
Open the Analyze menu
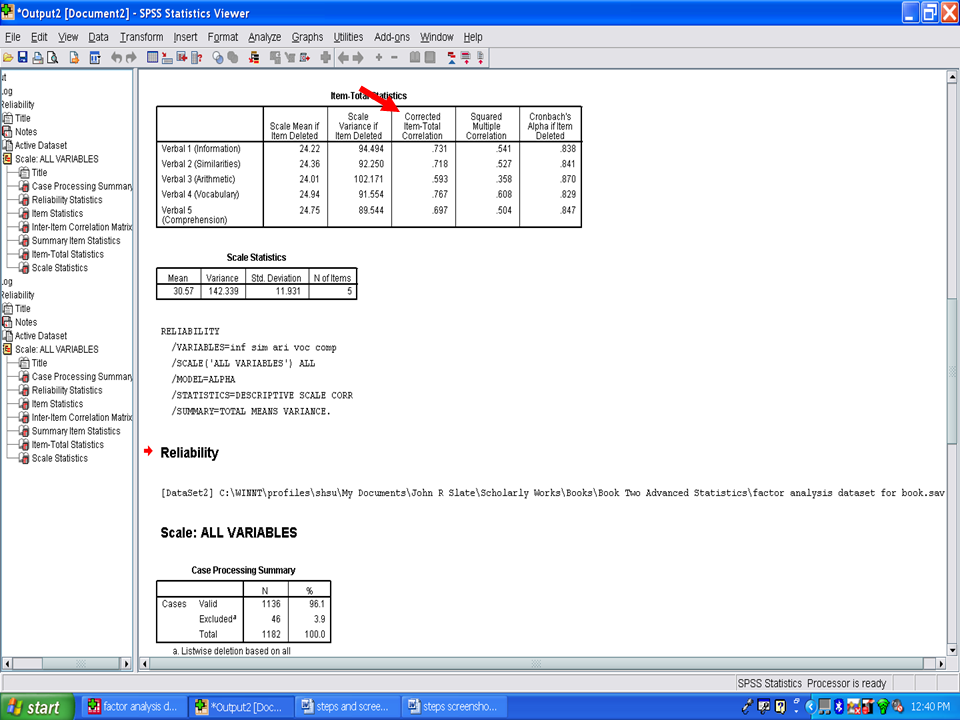[x=265, y=37]
